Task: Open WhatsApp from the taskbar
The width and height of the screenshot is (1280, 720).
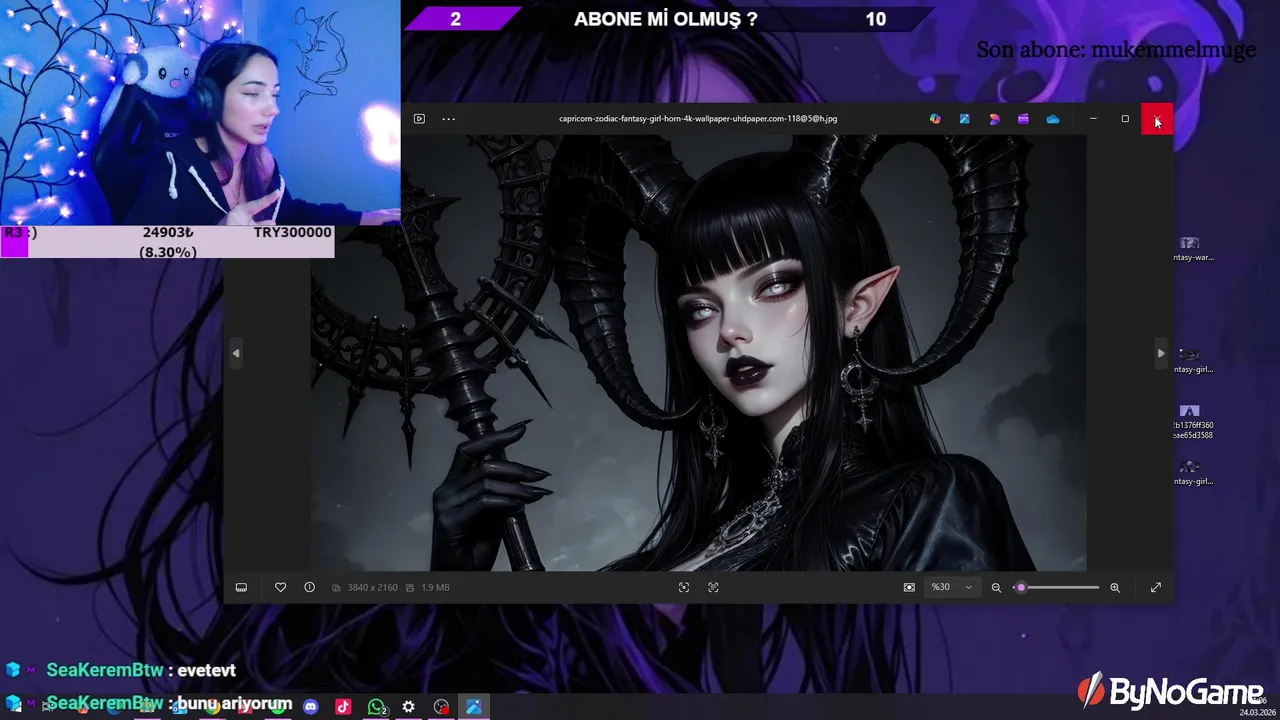Action: (376, 707)
